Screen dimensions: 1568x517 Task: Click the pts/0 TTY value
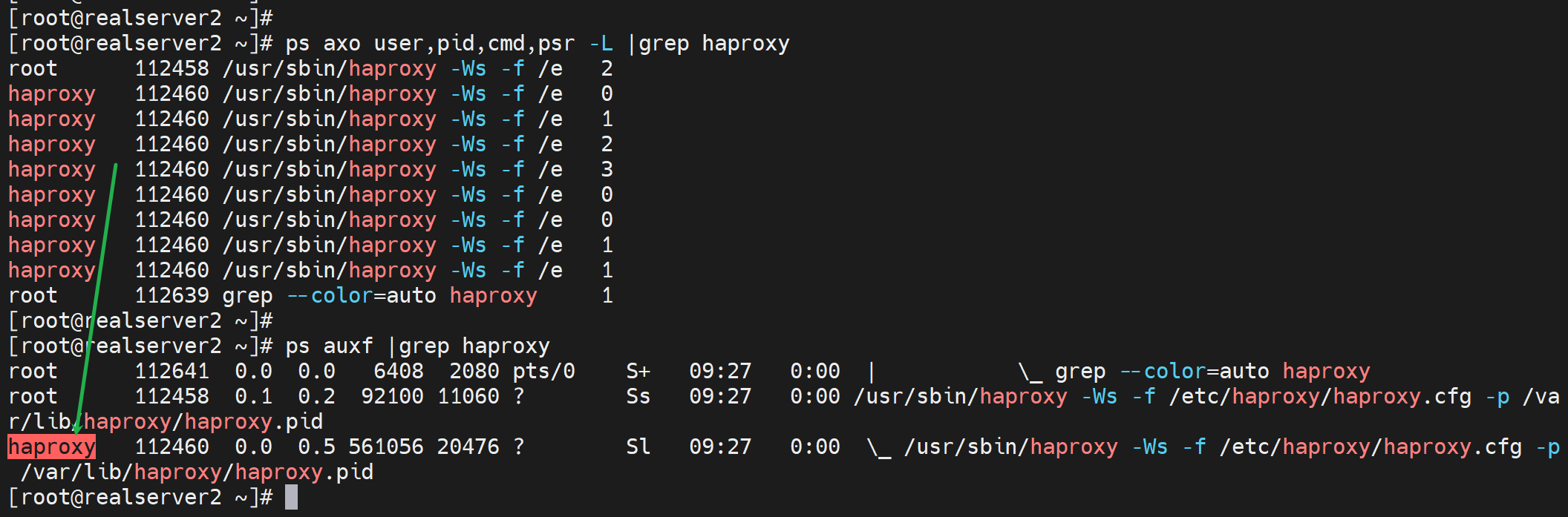tap(543, 372)
